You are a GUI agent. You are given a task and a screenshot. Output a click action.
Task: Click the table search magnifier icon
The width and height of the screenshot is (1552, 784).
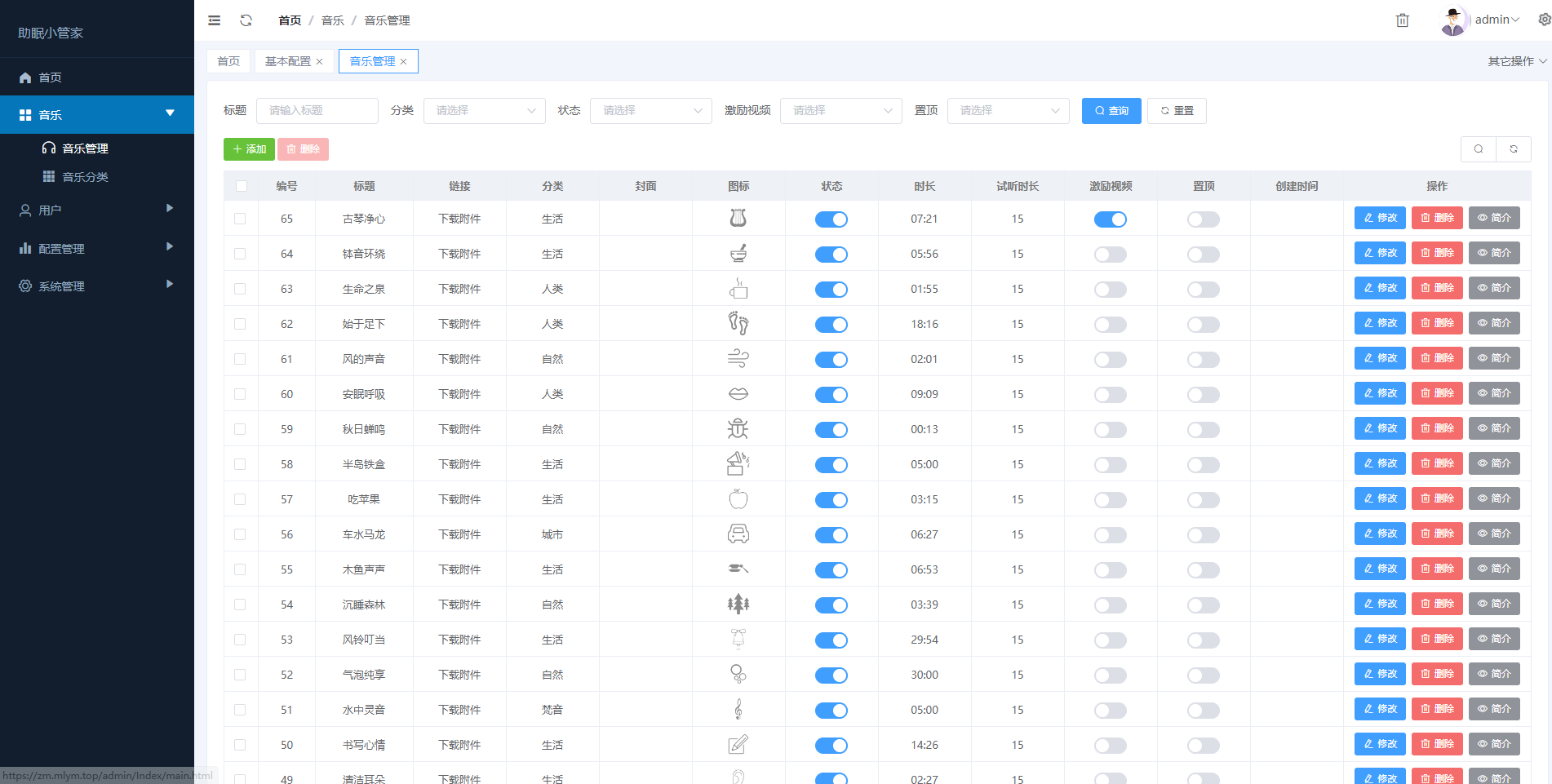1478,149
